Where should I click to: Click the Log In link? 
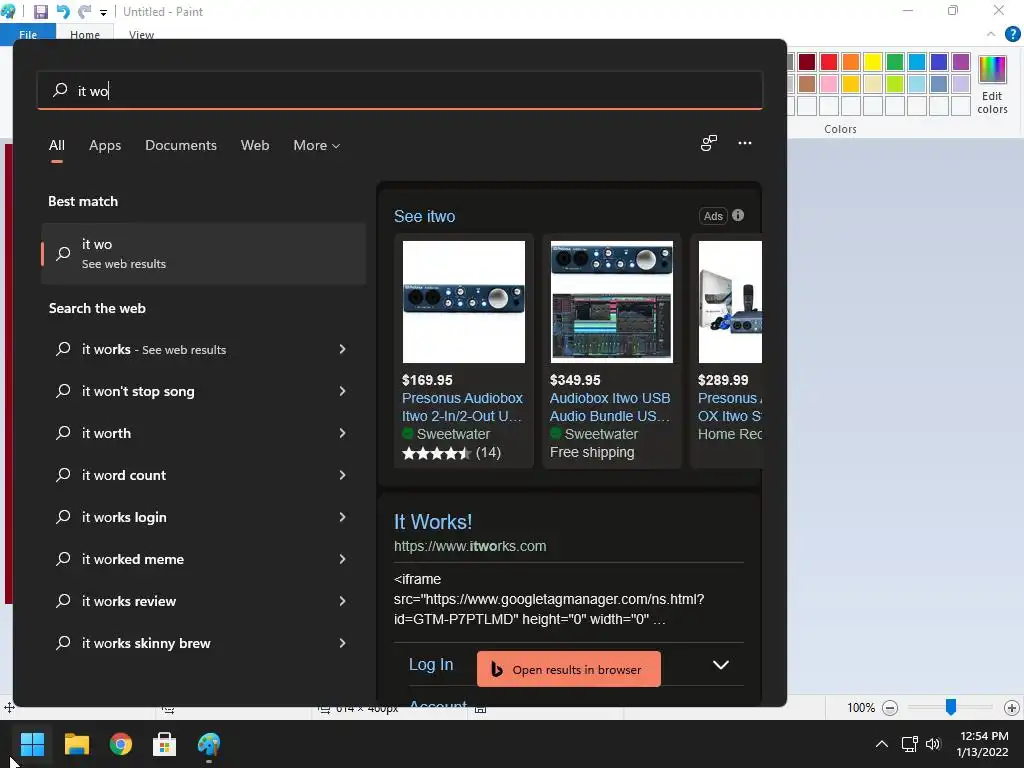pos(431,664)
